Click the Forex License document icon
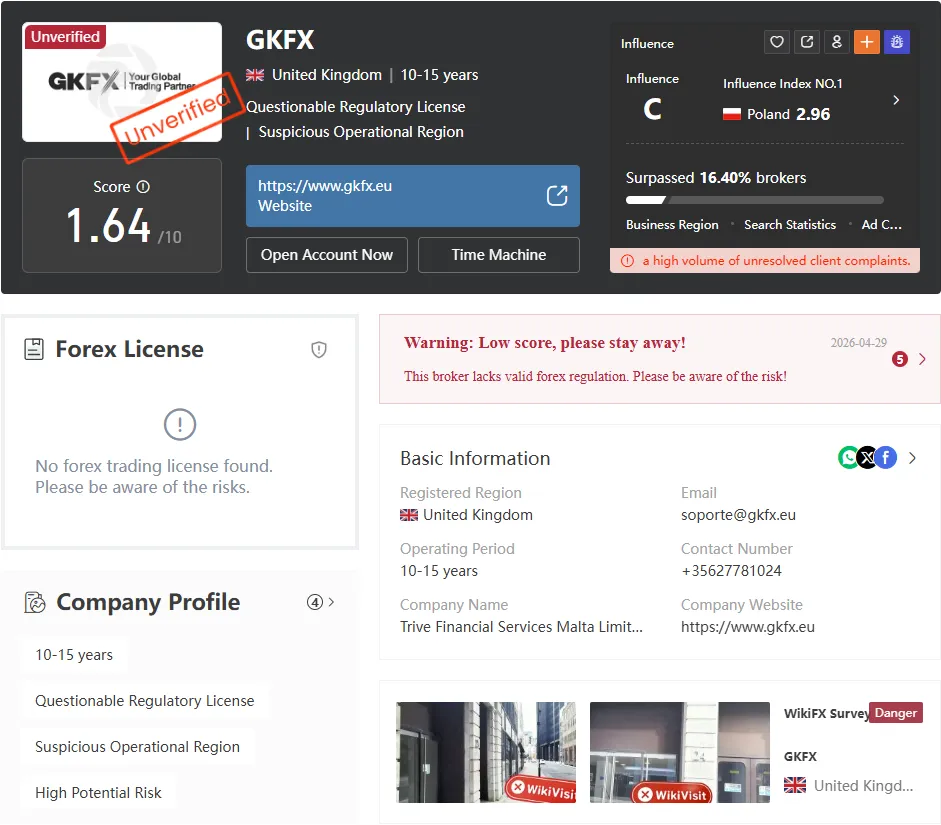 coord(34,349)
